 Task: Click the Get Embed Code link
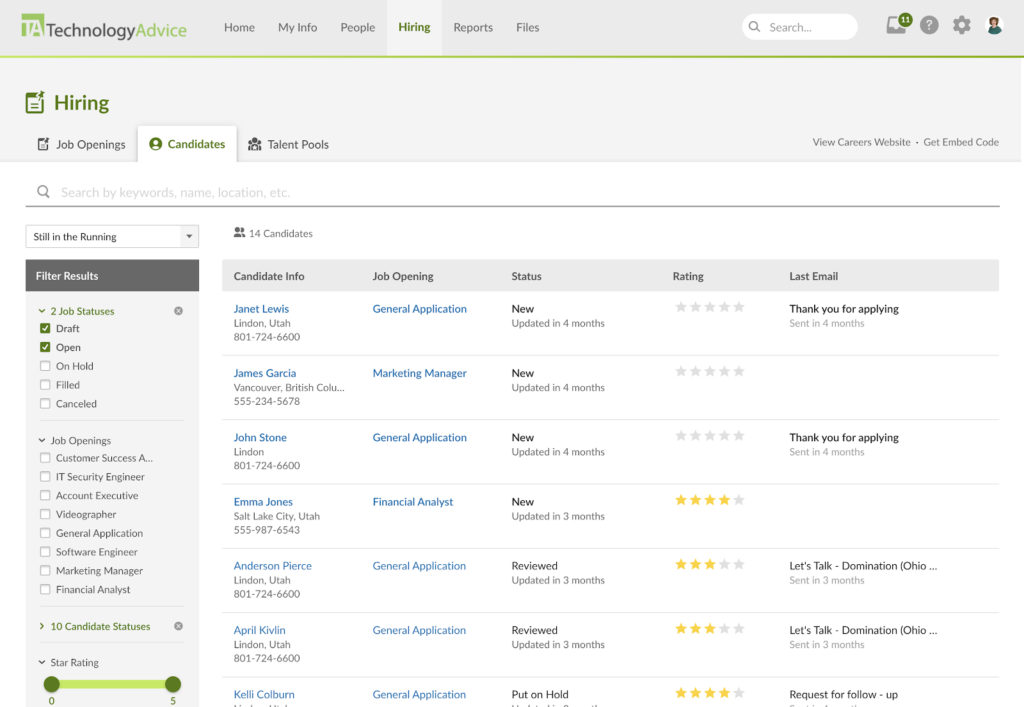tap(961, 142)
